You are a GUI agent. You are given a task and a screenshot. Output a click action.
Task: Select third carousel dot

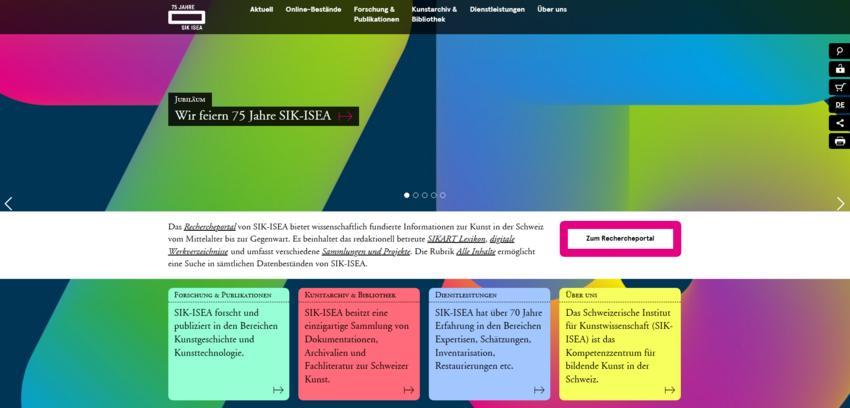(x=424, y=195)
